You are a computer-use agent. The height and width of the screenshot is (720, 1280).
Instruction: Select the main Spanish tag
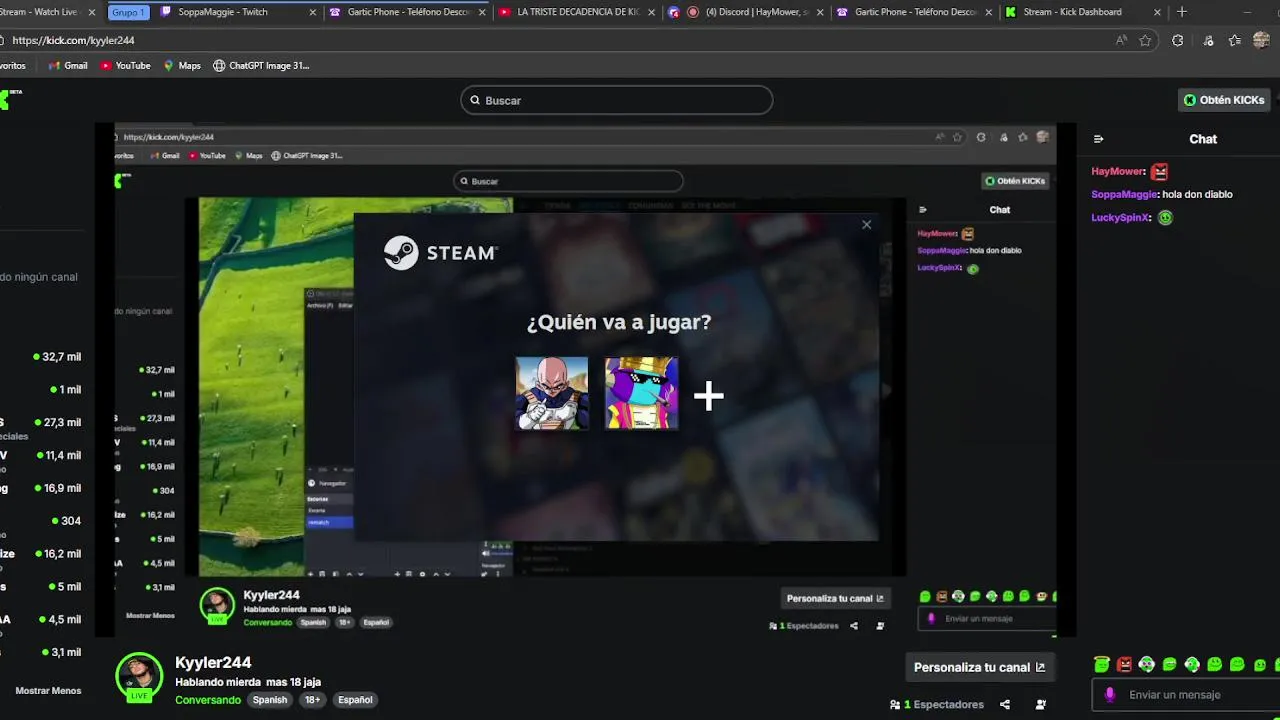click(270, 700)
